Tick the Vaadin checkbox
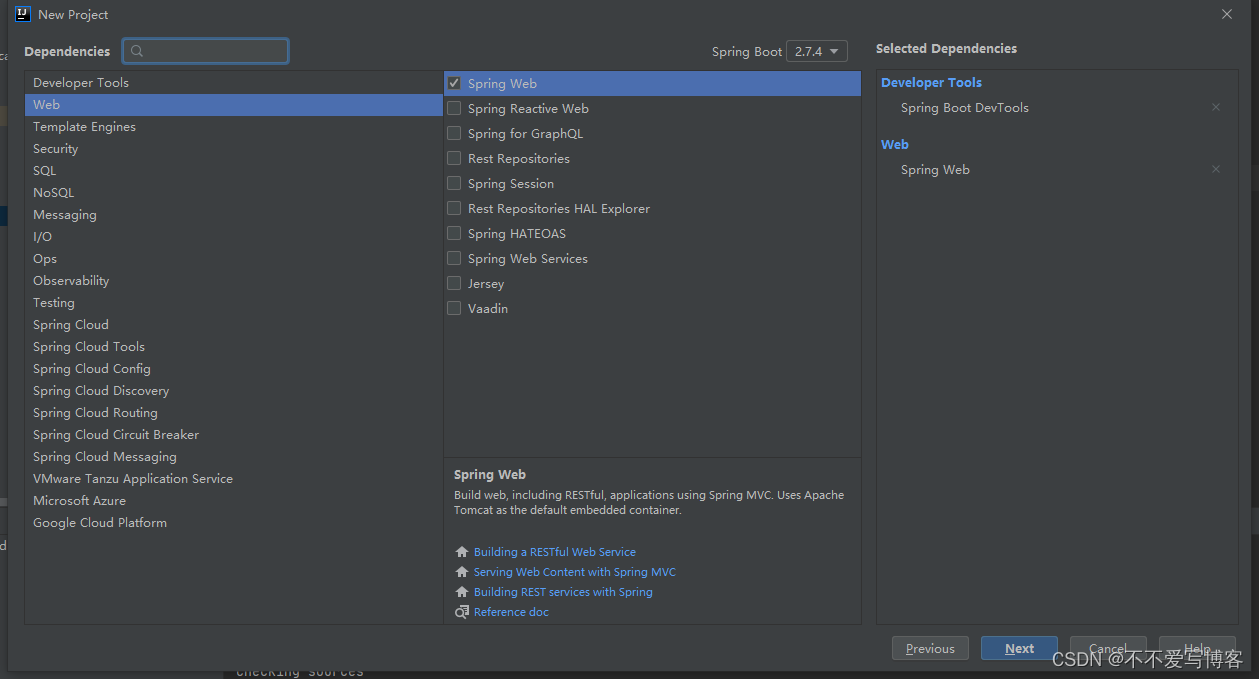Image resolution: width=1259 pixels, height=679 pixels. click(x=454, y=308)
